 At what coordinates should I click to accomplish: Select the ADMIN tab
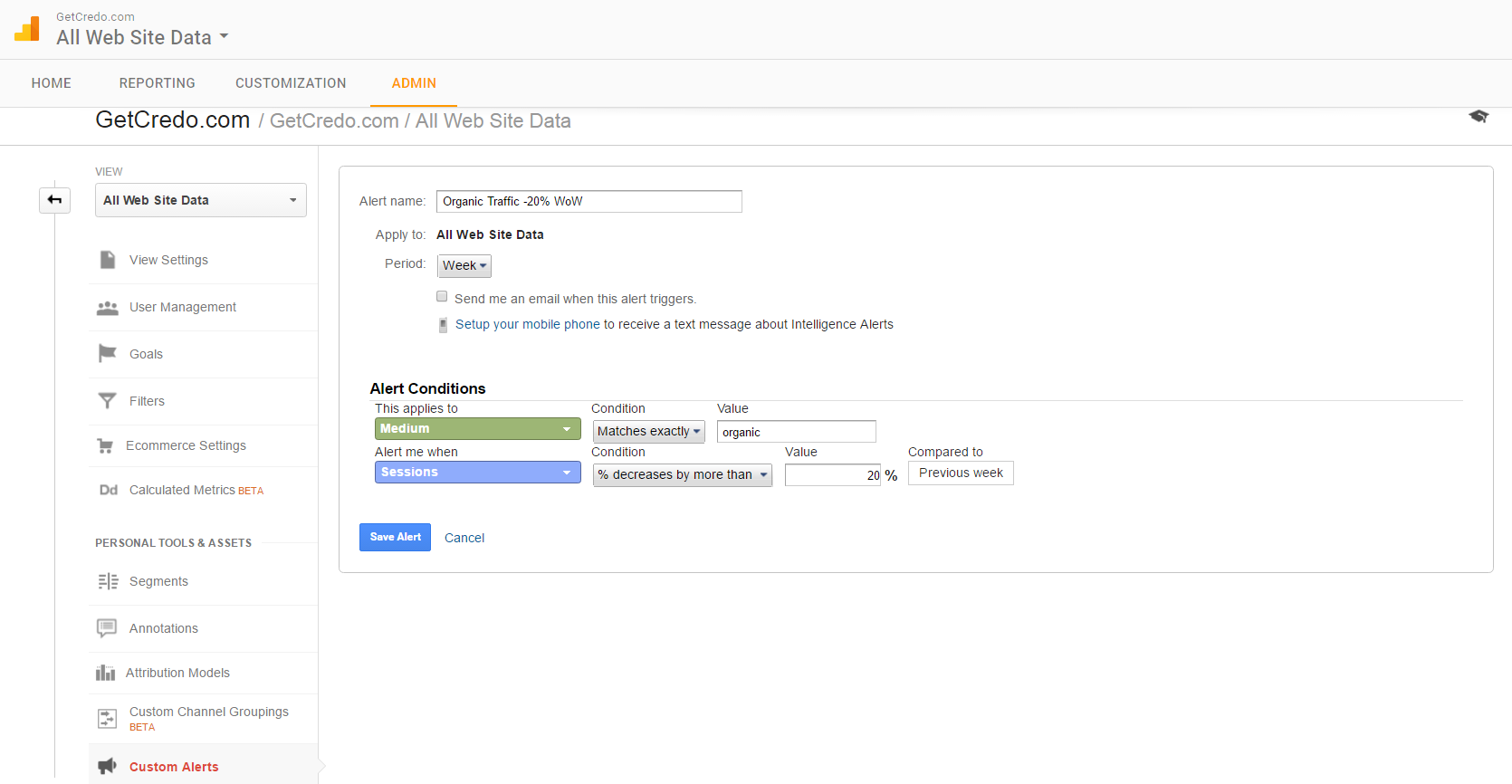(x=414, y=83)
